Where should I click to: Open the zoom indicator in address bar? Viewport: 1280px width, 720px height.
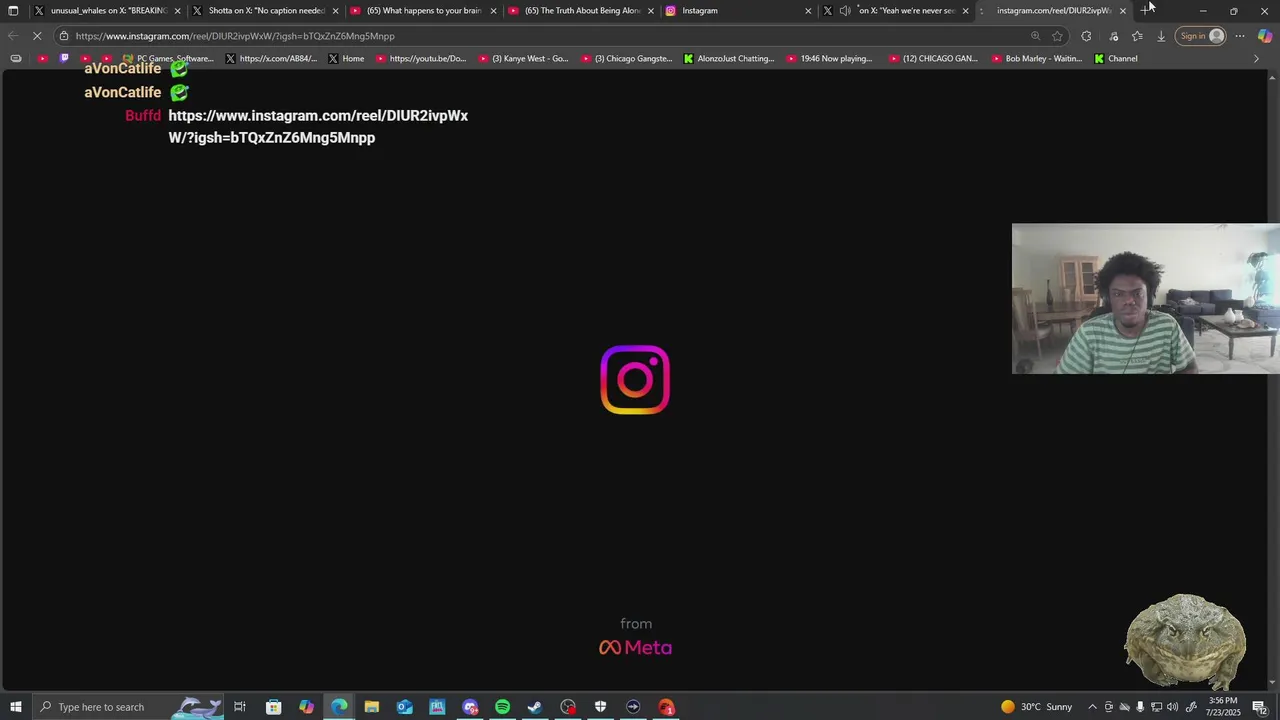[1035, 36]
